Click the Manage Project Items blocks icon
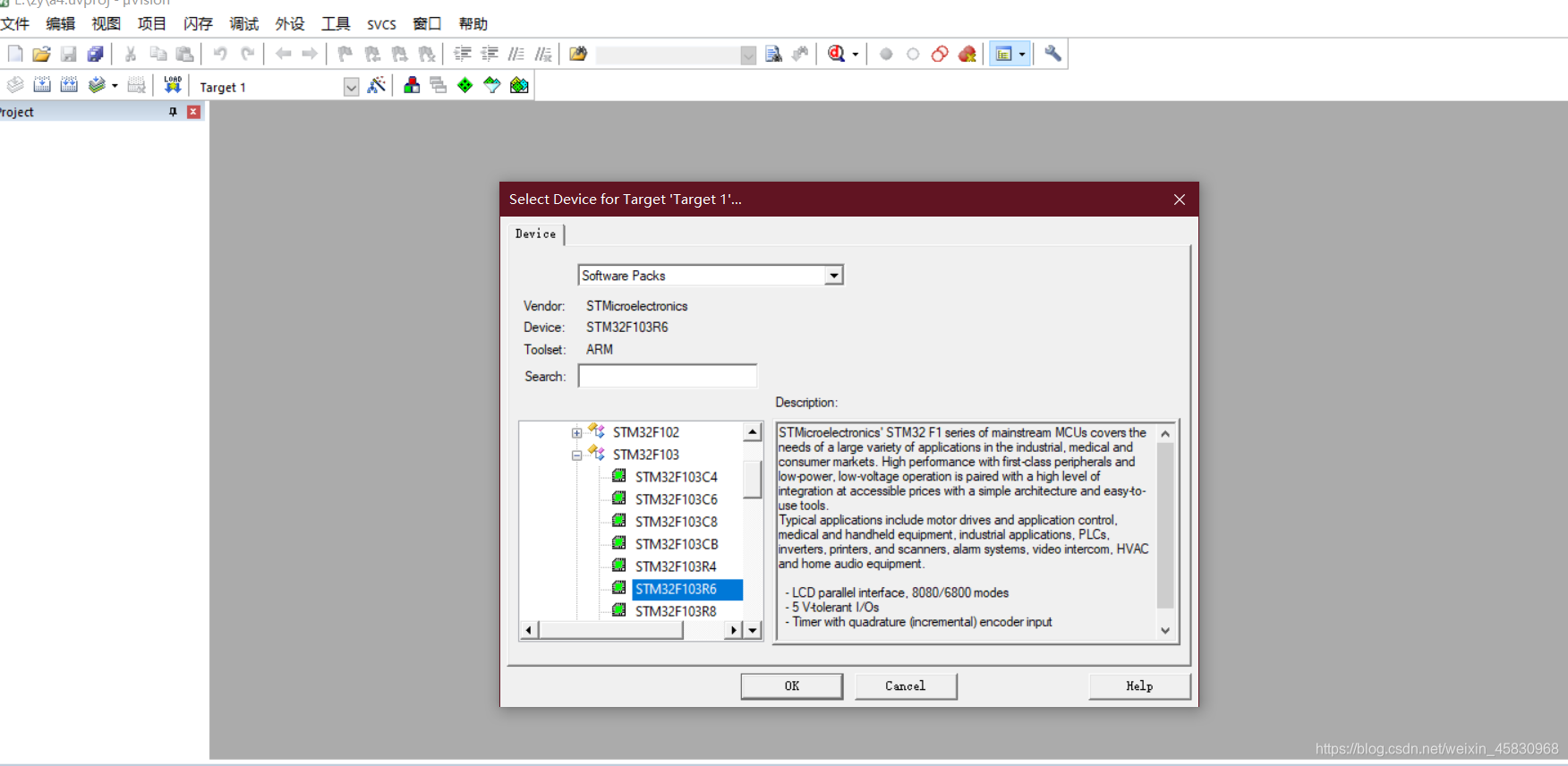This screenshot has height=766, width=1568. point(412,85)
